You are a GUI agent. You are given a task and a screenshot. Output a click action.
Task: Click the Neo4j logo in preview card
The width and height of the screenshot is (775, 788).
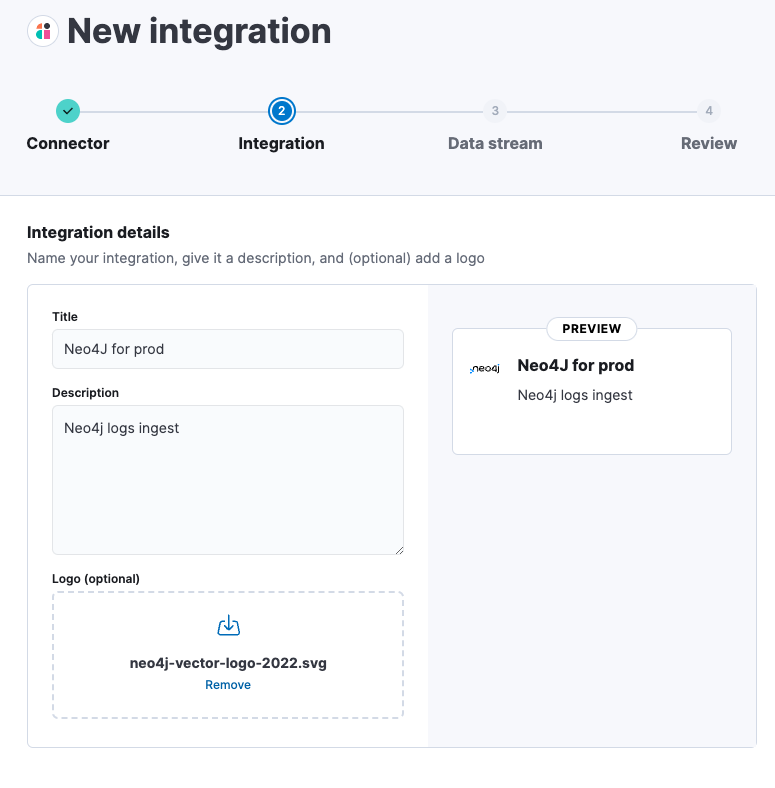(485, 369)
